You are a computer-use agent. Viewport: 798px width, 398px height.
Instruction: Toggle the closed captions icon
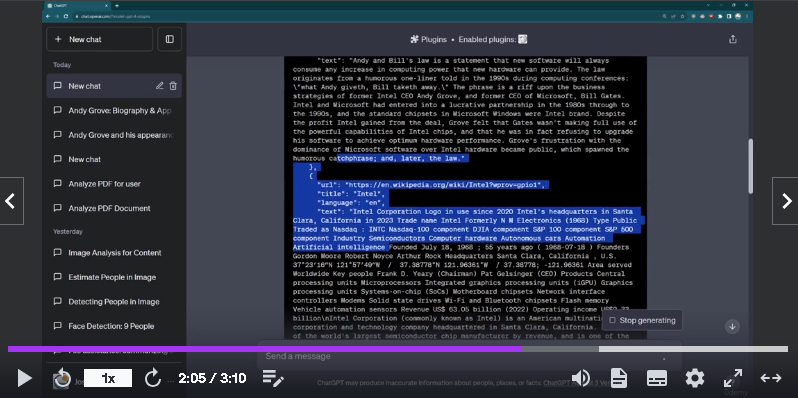pos(657,378)
